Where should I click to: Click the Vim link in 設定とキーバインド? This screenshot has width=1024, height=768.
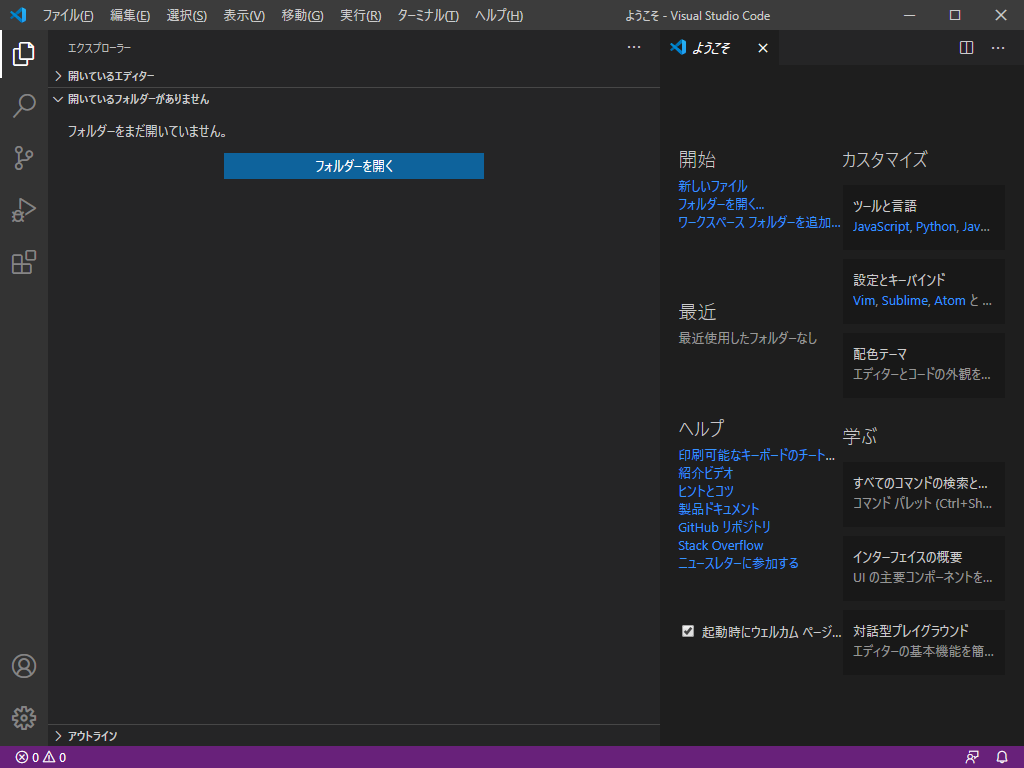point(864,300)
